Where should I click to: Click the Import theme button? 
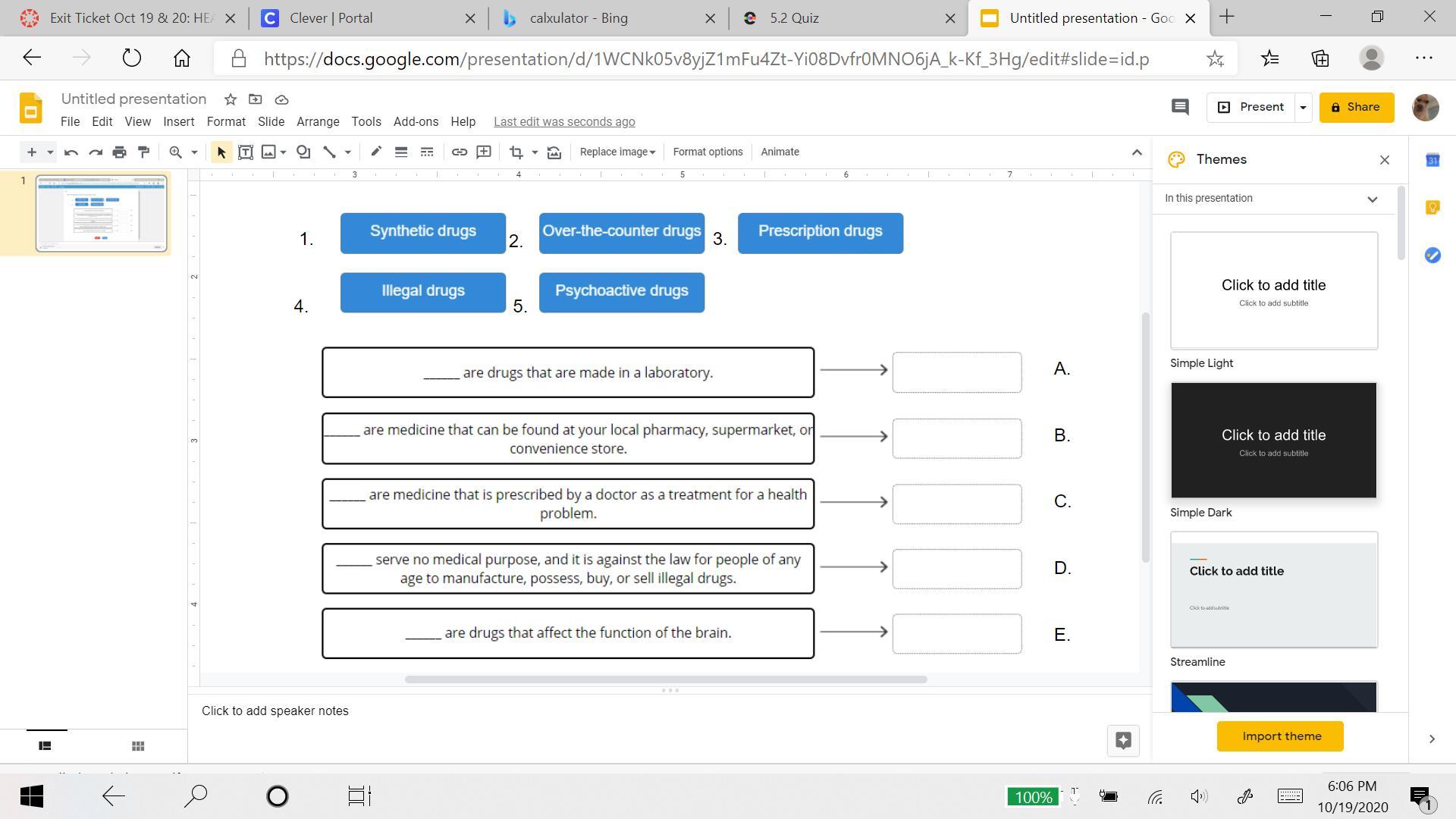(1280, 736)
